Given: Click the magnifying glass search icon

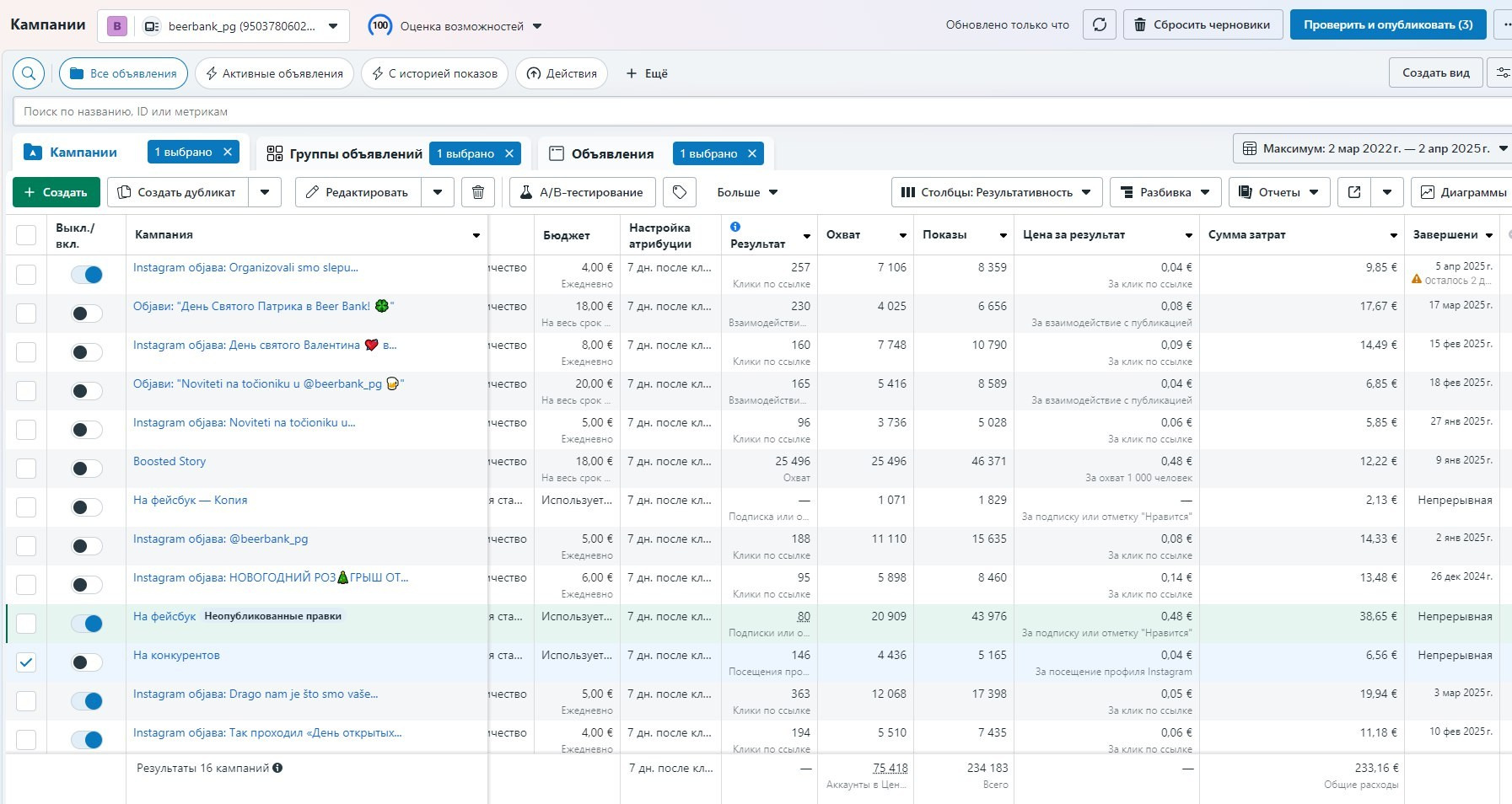Looking at the screenshot, I should (29, 73).
